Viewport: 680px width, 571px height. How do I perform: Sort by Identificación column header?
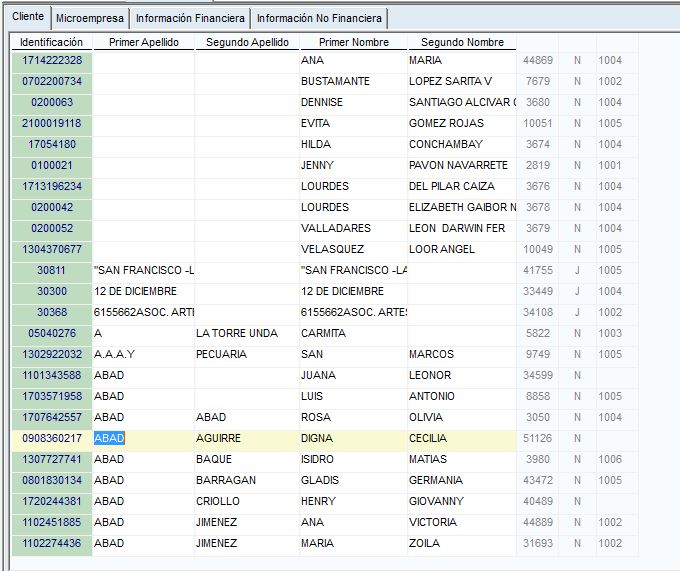(52, 42)
